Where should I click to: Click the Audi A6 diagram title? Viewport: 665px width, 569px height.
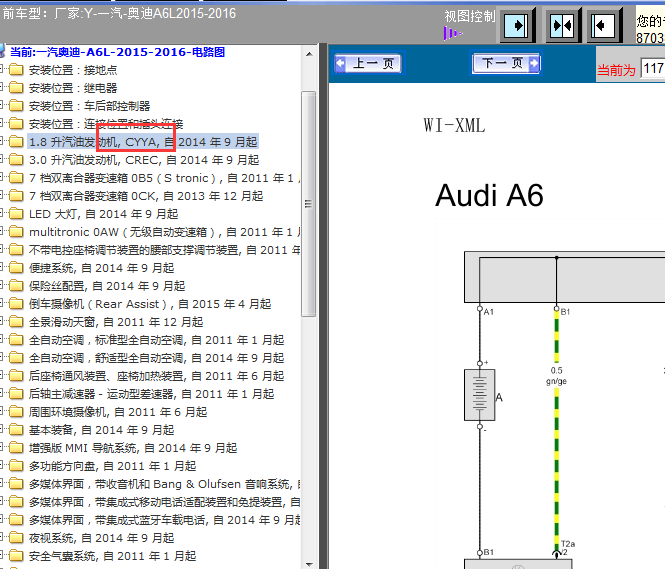point(489,195)
